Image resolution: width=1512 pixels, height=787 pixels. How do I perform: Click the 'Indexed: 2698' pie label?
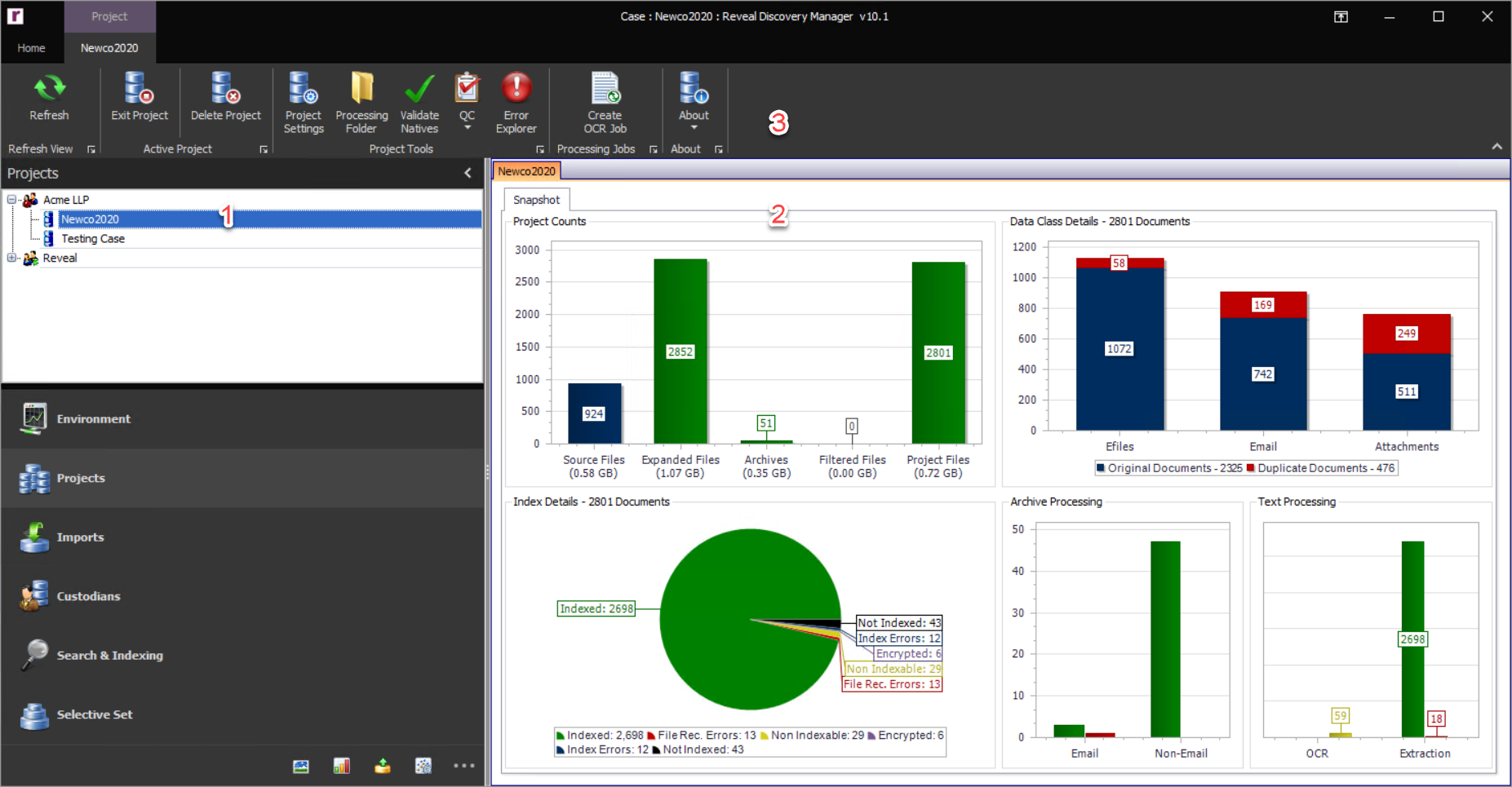pos(596,608)
